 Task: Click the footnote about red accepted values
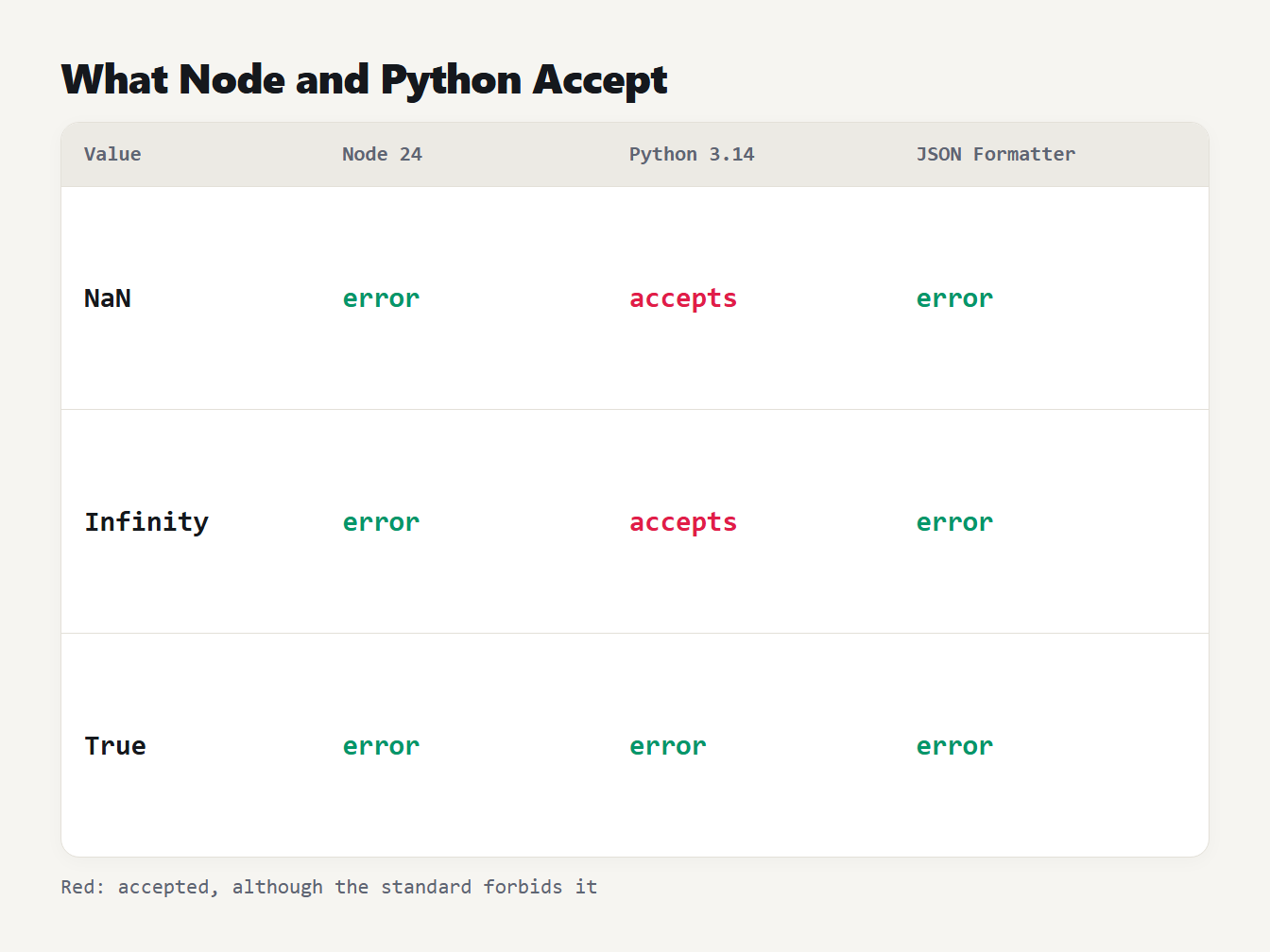click(329, 887)
